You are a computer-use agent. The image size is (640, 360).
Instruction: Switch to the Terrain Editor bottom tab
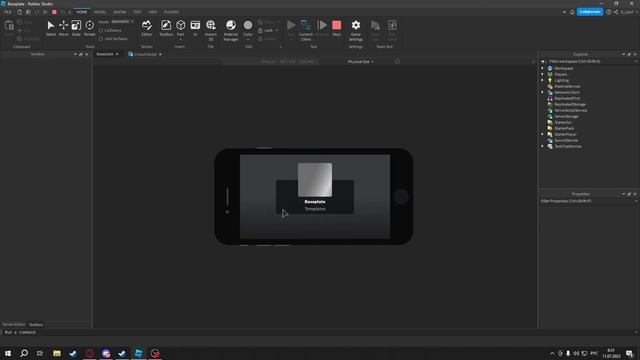13,324
